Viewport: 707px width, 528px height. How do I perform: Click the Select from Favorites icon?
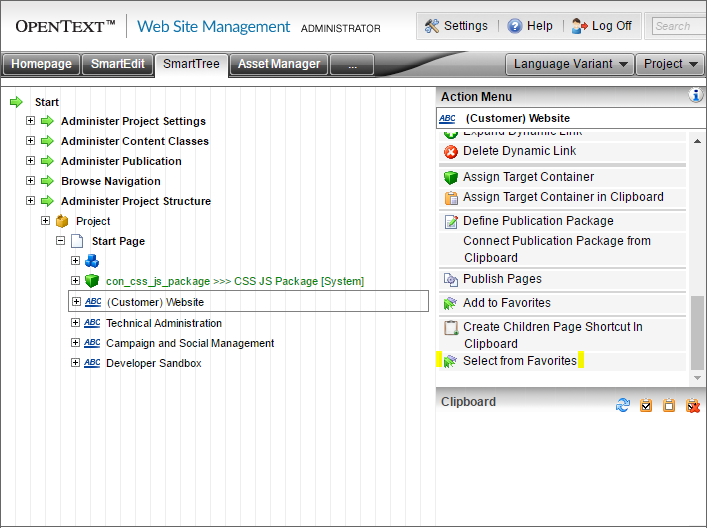(x=450, y=361)
